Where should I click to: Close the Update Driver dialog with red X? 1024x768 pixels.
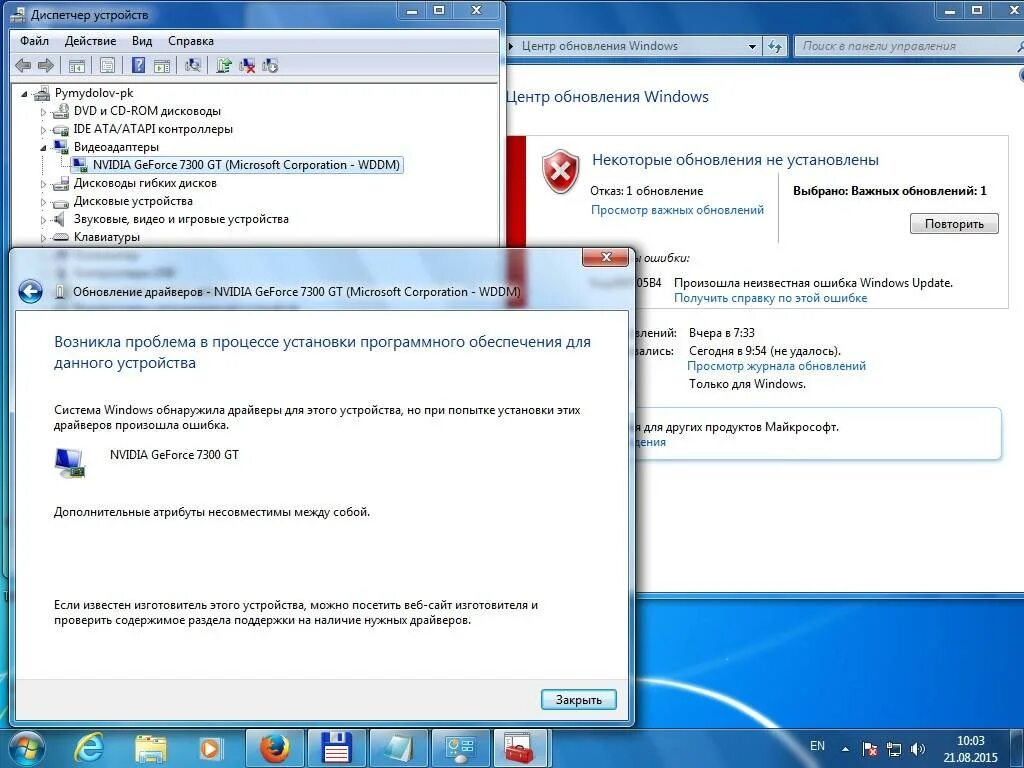point(605,257)
